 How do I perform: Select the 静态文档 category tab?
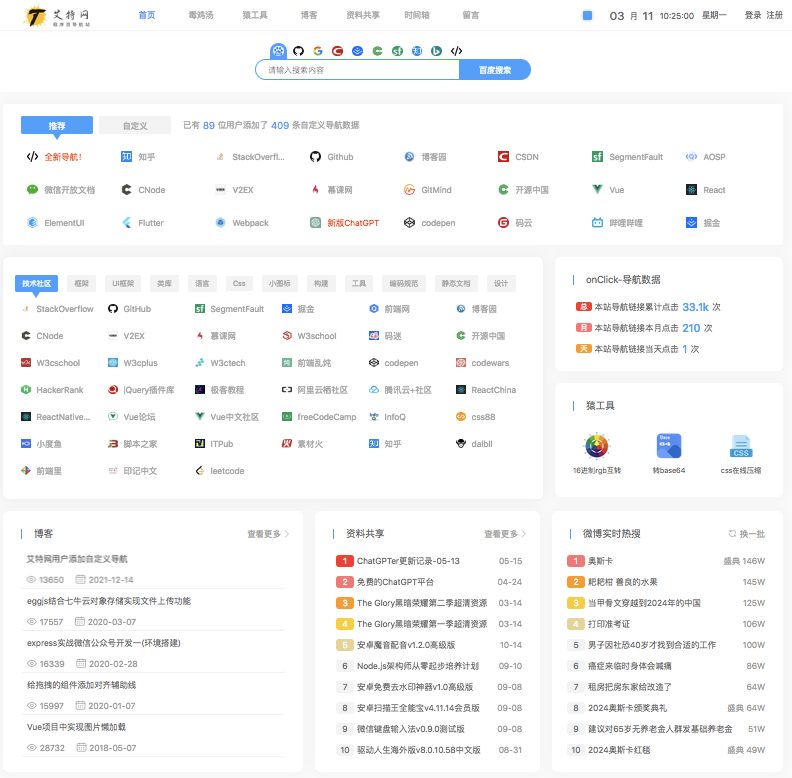[x=456, y=283]
